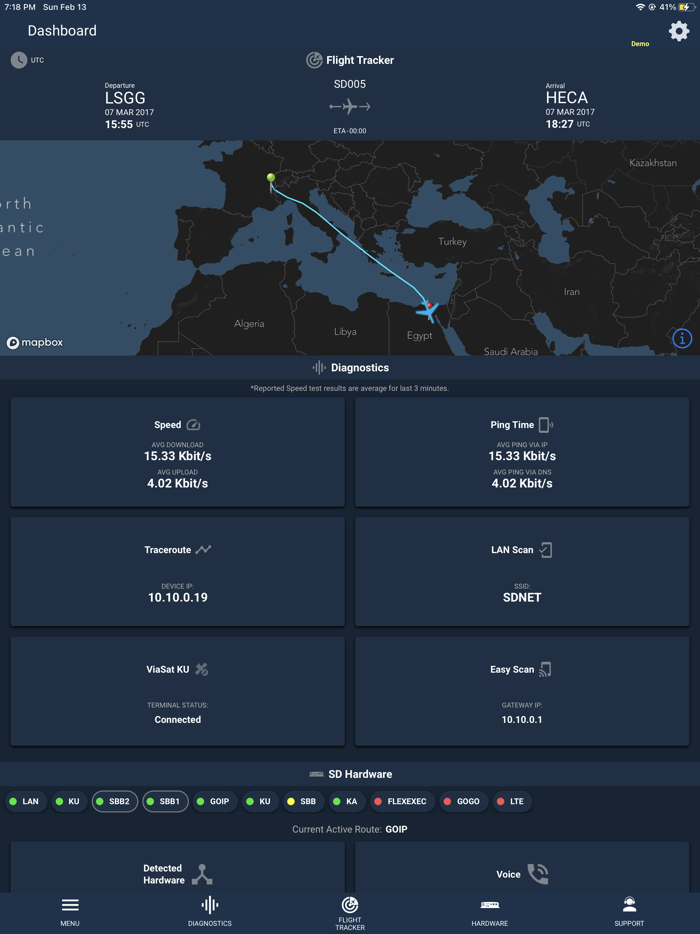The height and width of the screenshot is (934, 700).
Task: Tap the blue airplane marker near Egypt
Action: [427, 310]
